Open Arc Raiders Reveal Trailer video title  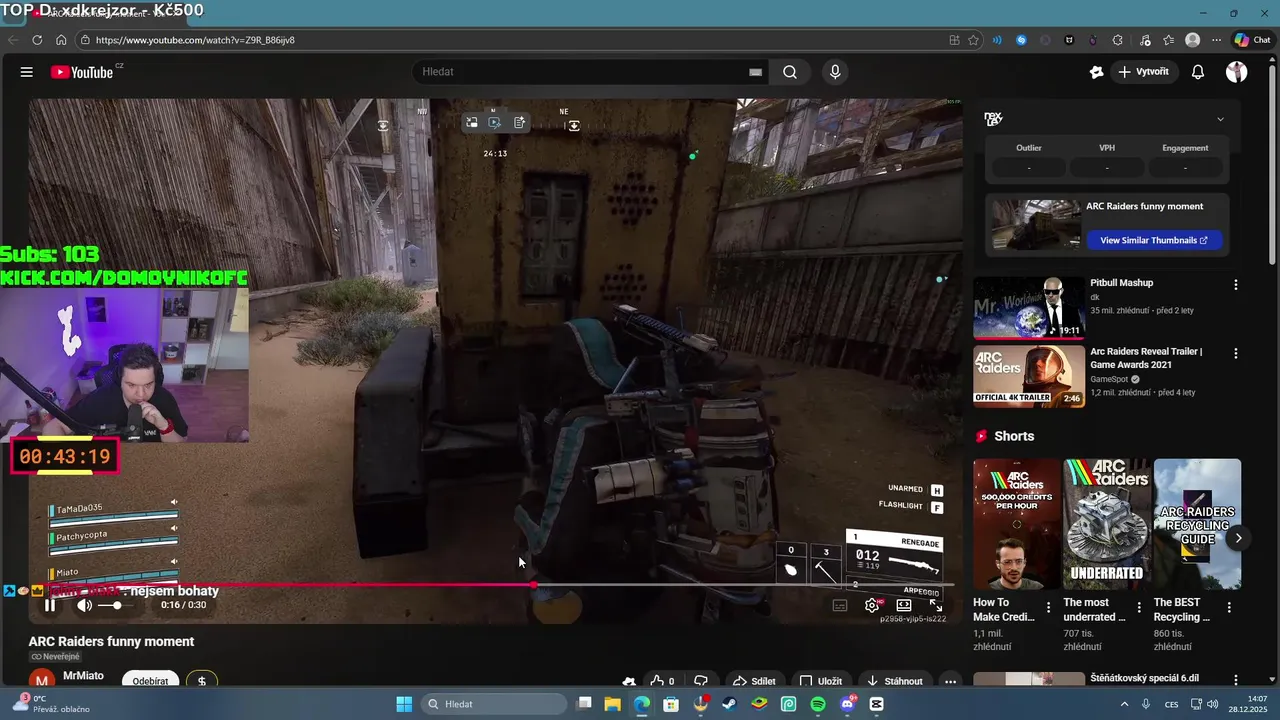tap(1146, 358)
